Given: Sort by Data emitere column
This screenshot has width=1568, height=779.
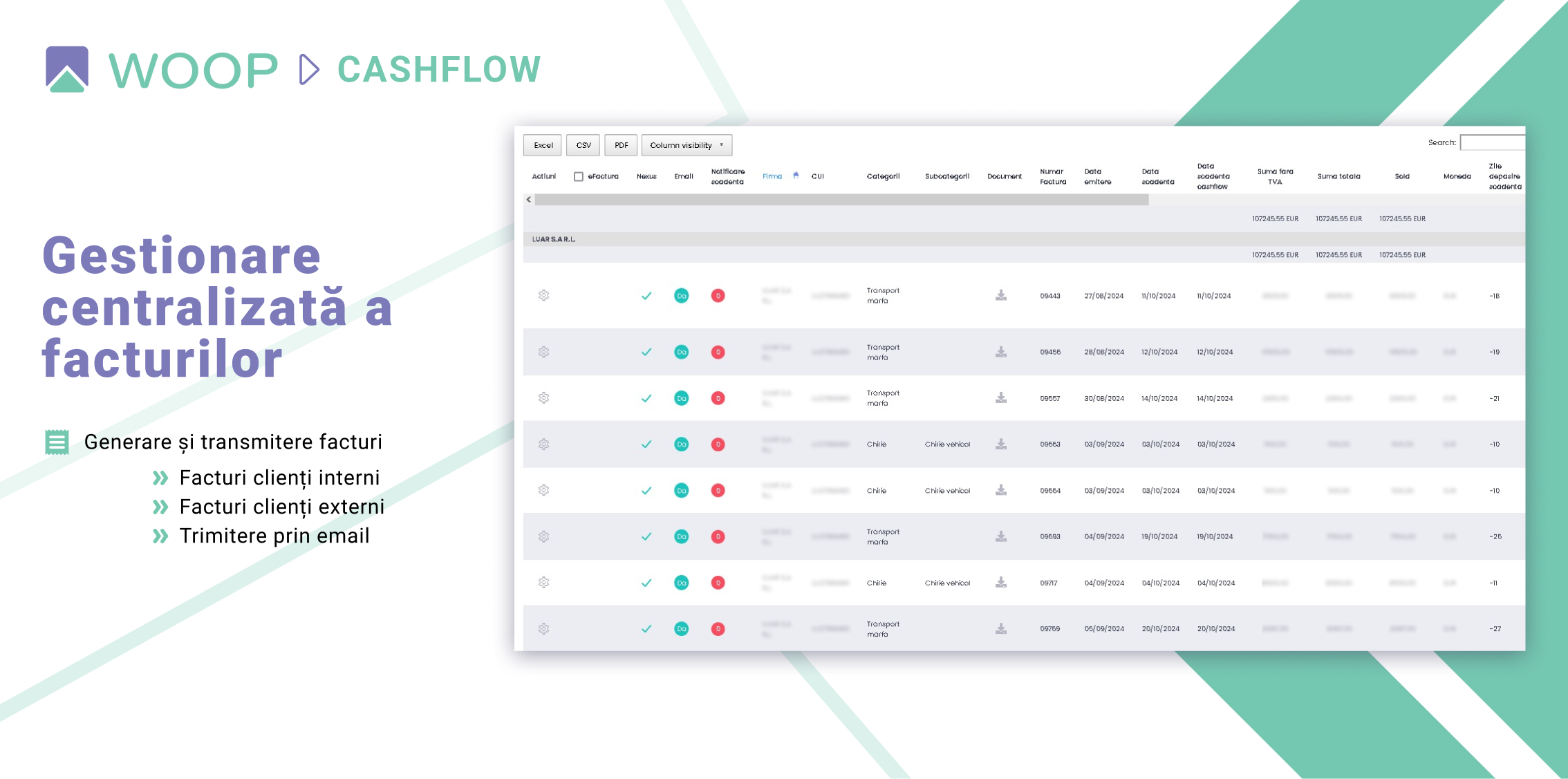Looking at the screenshot, I should point(1097,176).
